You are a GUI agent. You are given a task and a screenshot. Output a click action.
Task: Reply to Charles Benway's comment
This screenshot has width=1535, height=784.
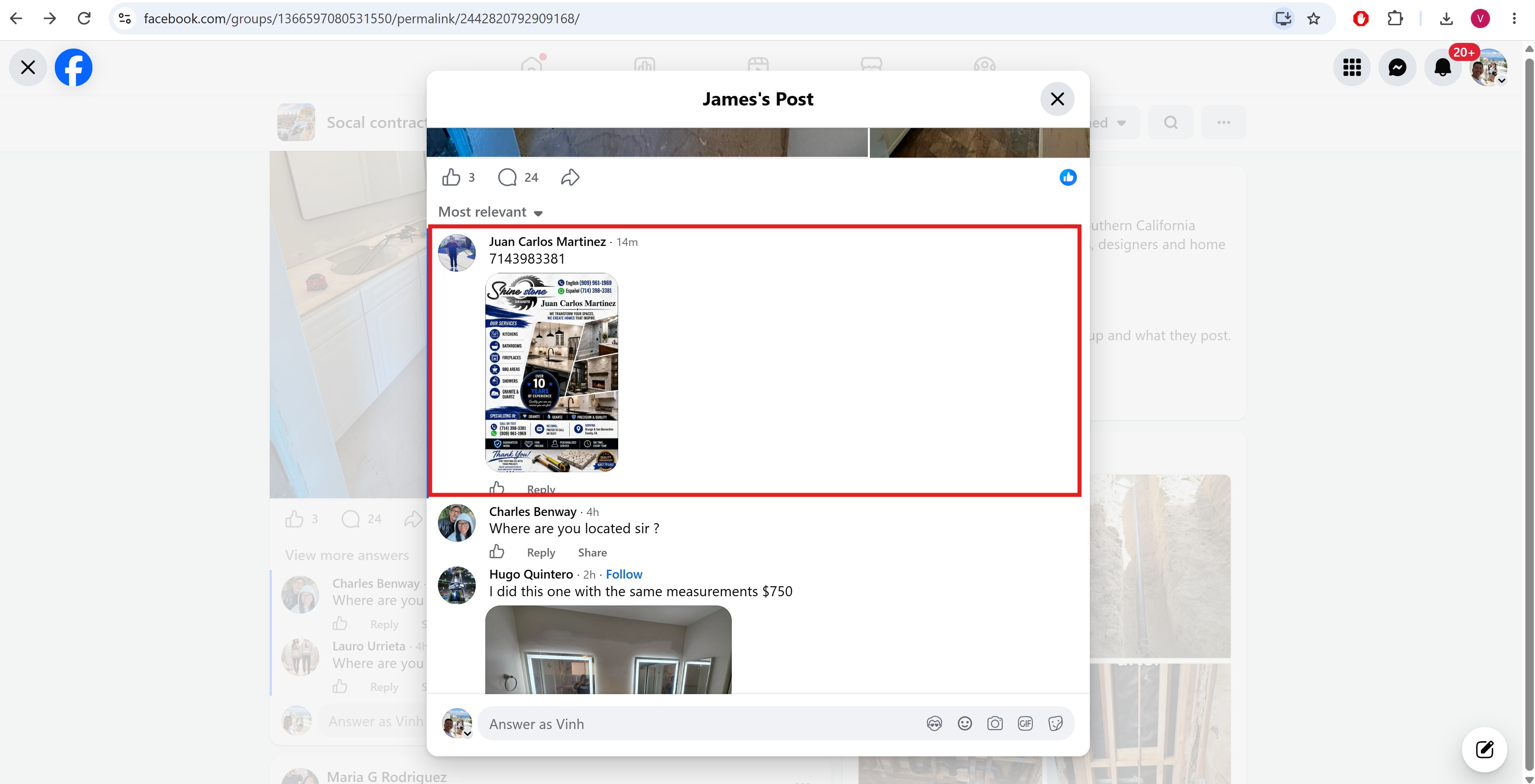[x=541, y=553]
